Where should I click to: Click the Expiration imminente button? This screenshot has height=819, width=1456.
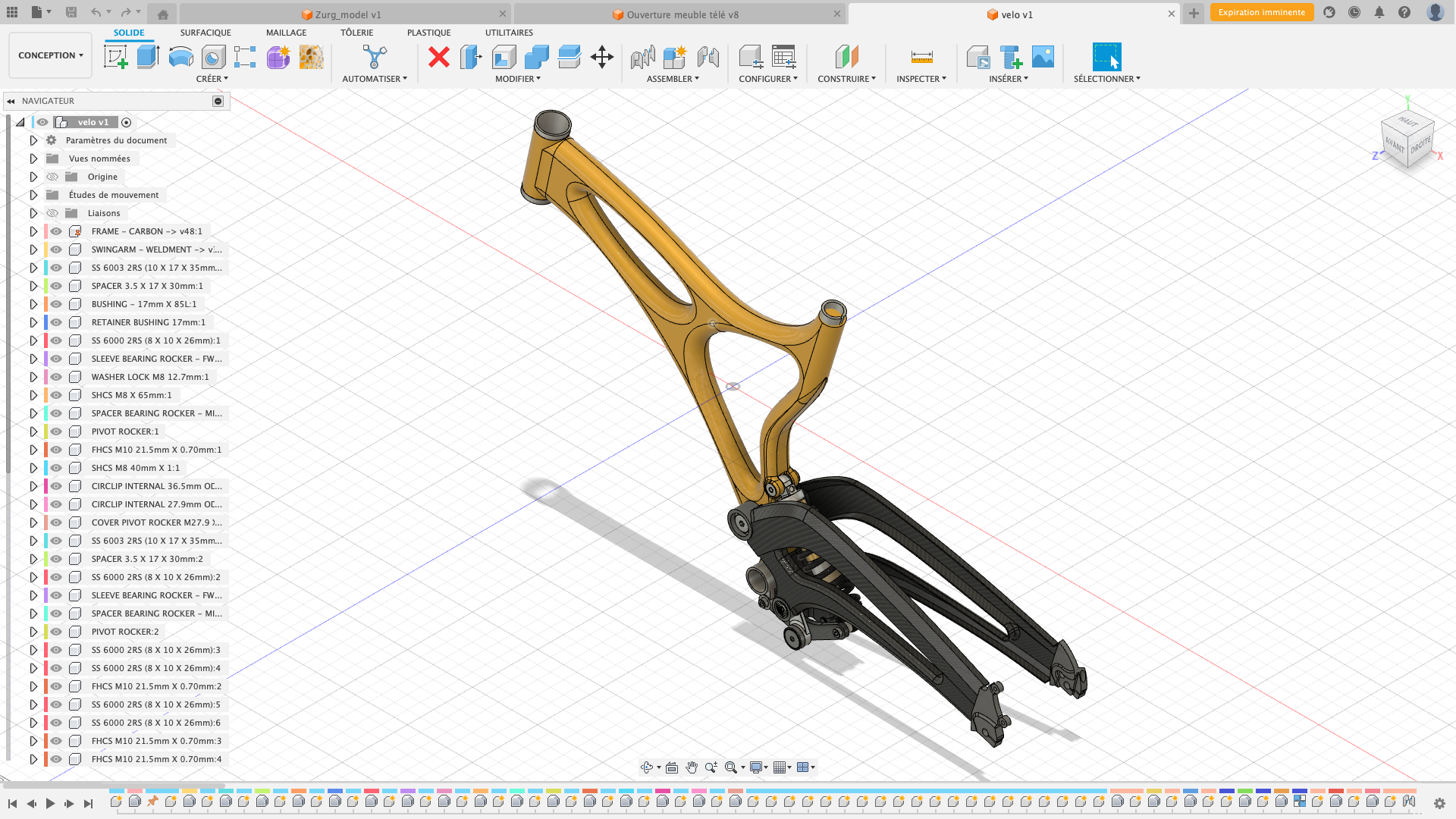coord(1262,12)
